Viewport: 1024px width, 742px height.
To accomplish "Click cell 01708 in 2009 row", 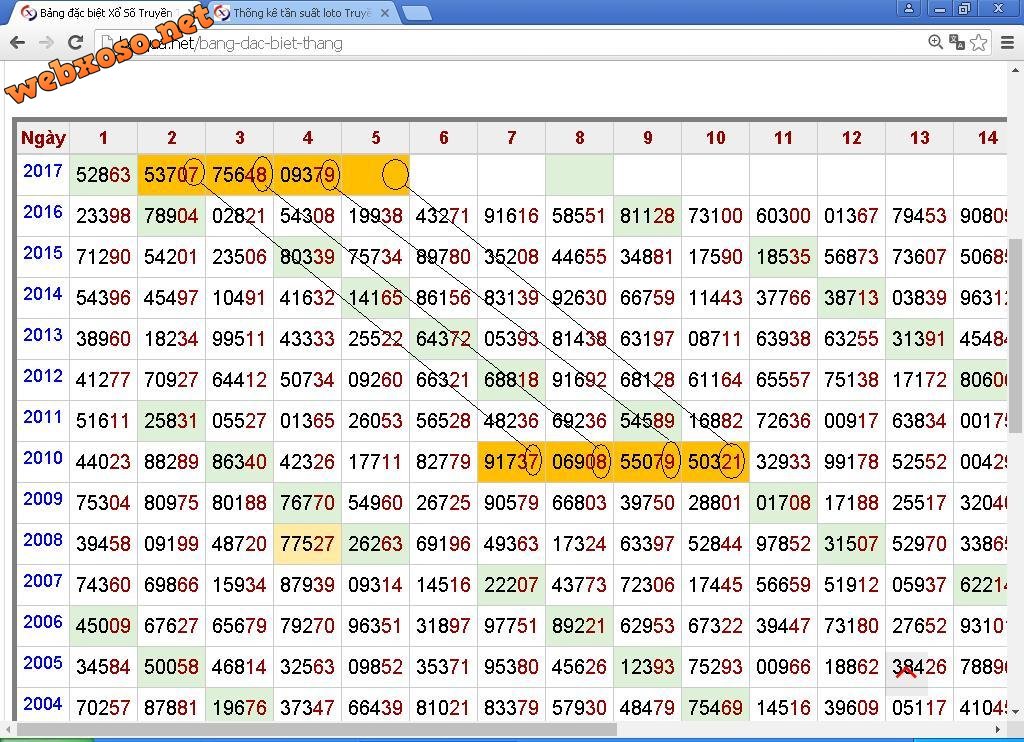I will click(784, 503).
